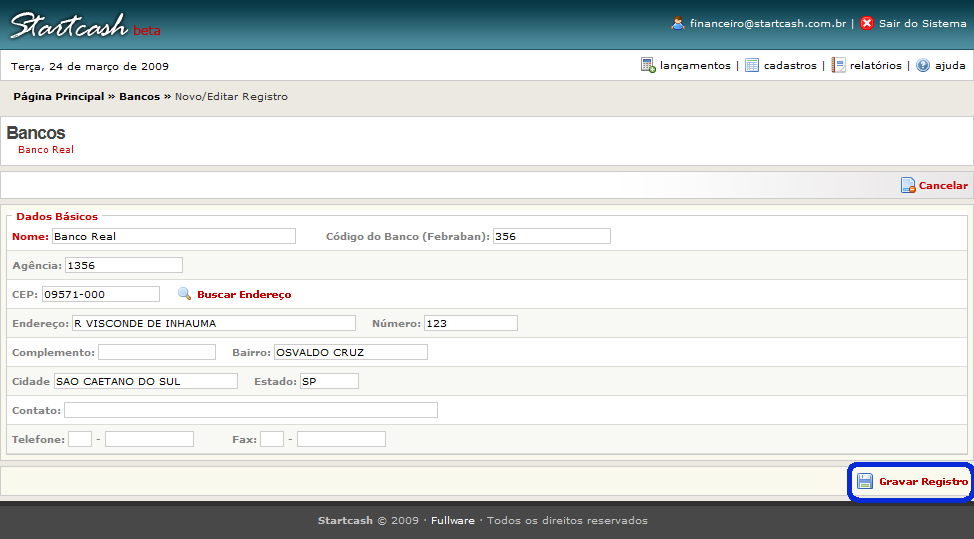Click the lançamentos calculator icon

[648, 65]
